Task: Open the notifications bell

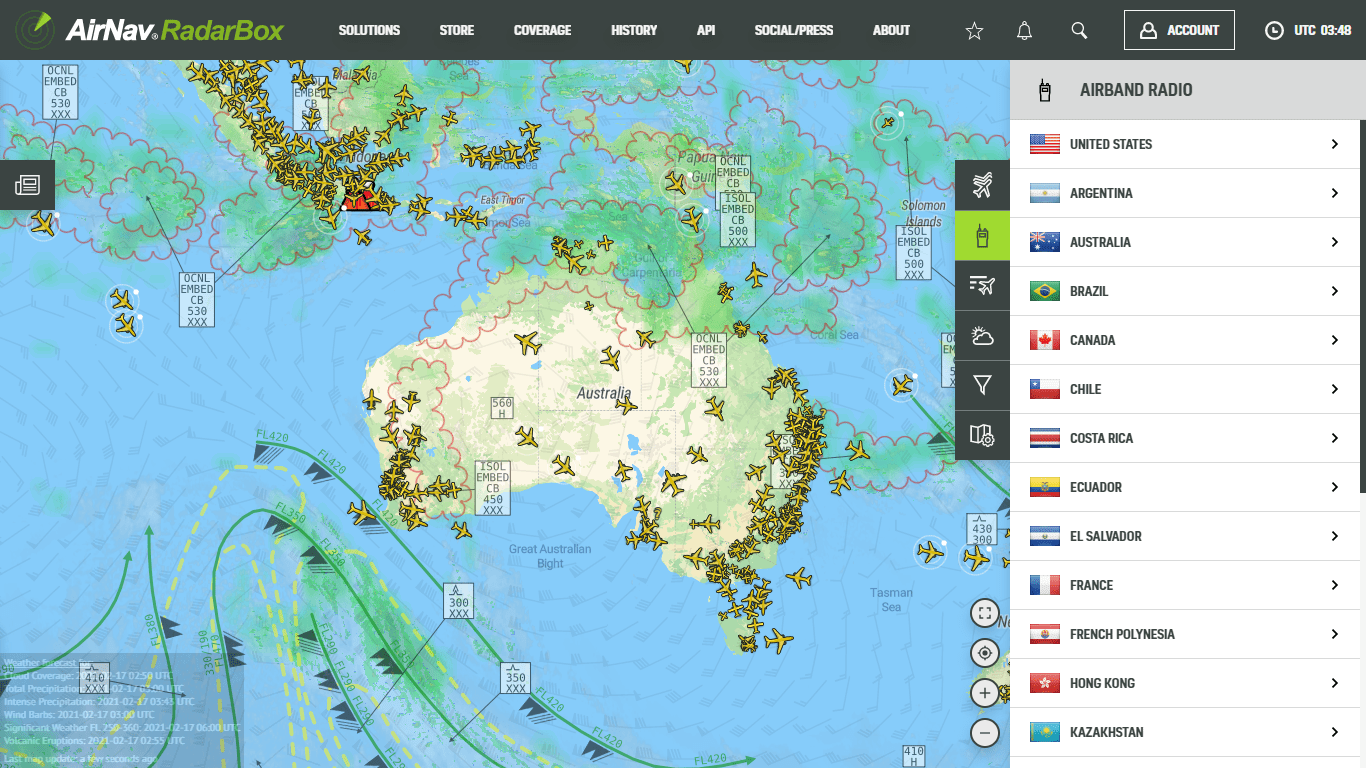Action: click(1024, 31)
